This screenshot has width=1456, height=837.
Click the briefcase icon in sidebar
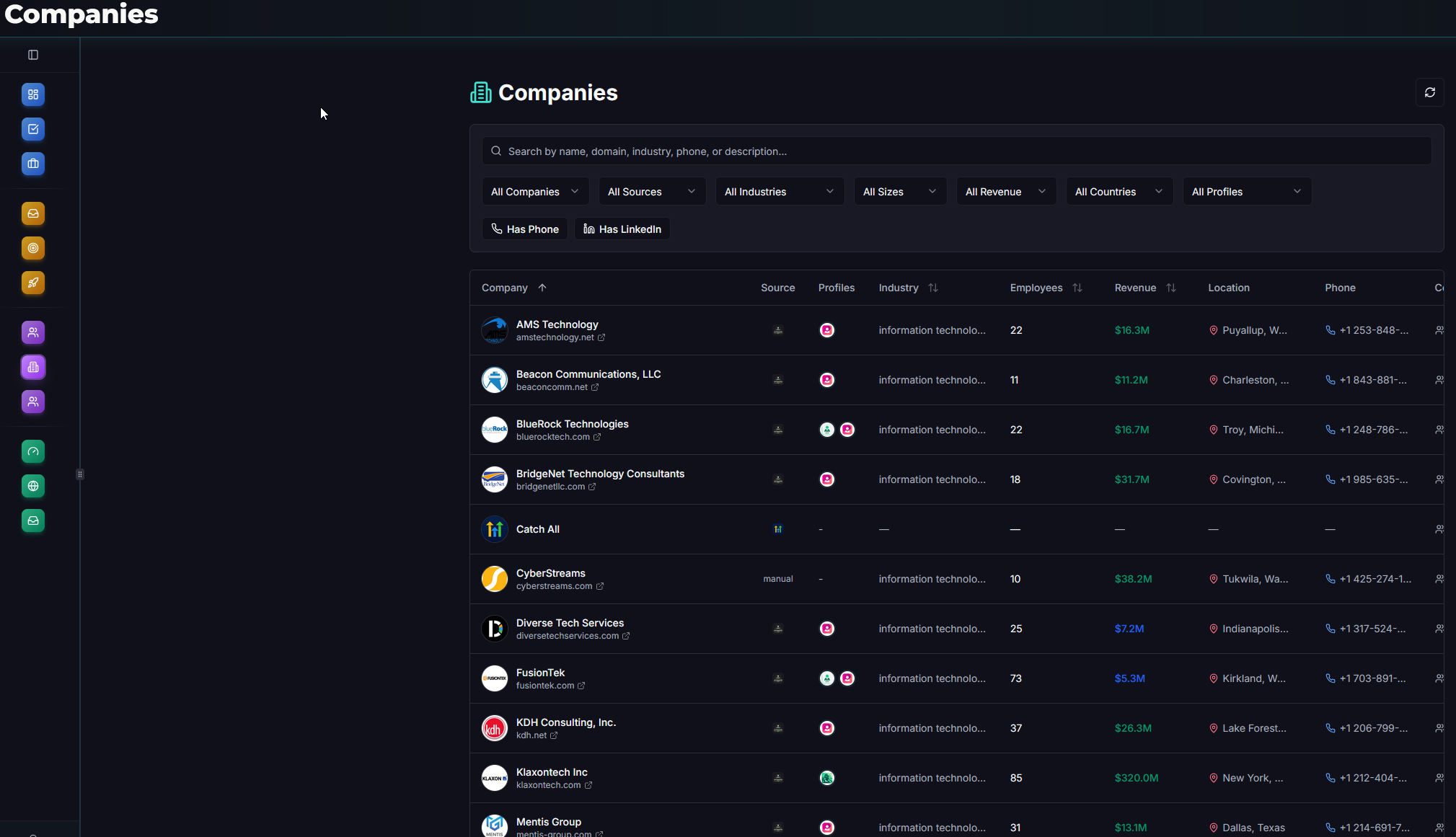pyautogui.click(x=33, y=164)
